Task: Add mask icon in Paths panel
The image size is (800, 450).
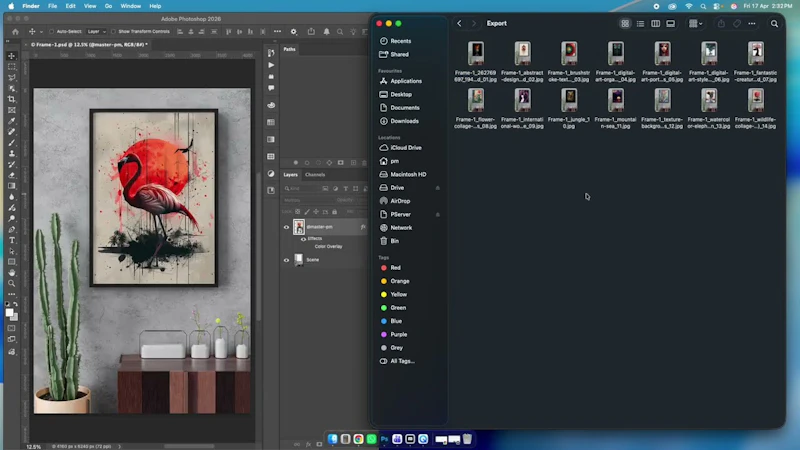Action: click(x=340, y=163)
